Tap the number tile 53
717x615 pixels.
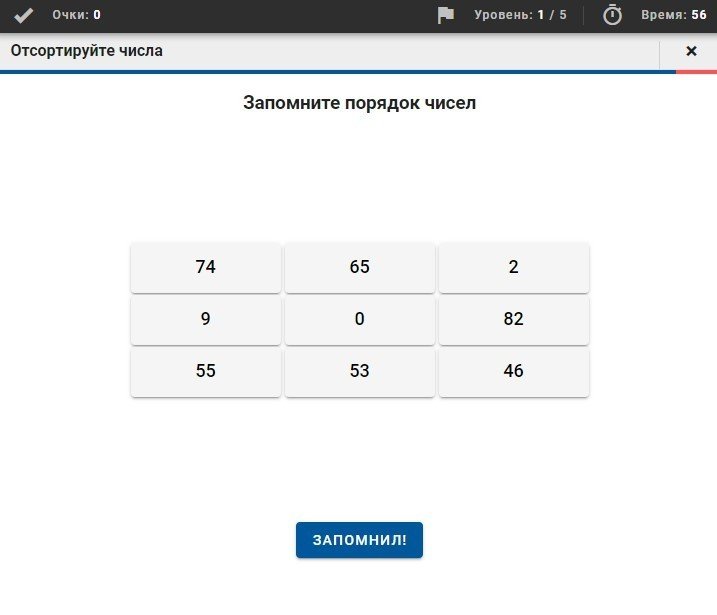point(359,371)
